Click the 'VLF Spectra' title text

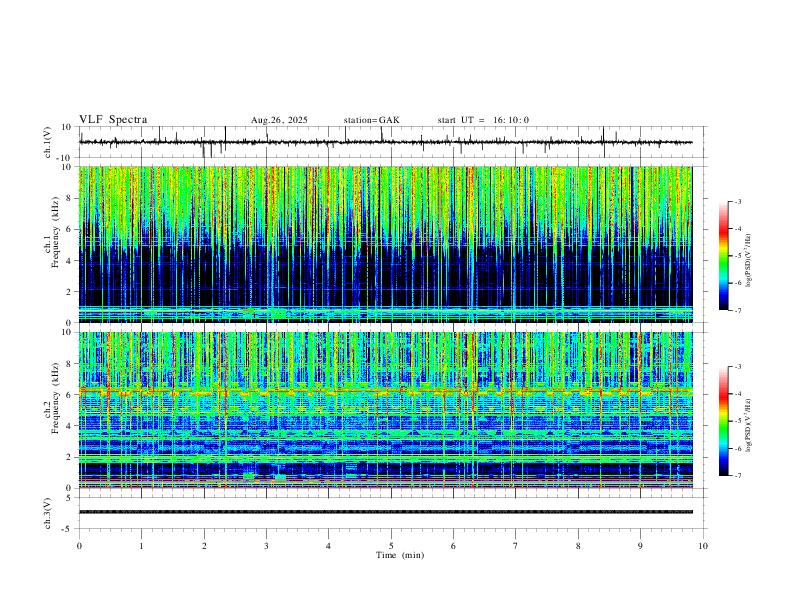coord(113,120)
